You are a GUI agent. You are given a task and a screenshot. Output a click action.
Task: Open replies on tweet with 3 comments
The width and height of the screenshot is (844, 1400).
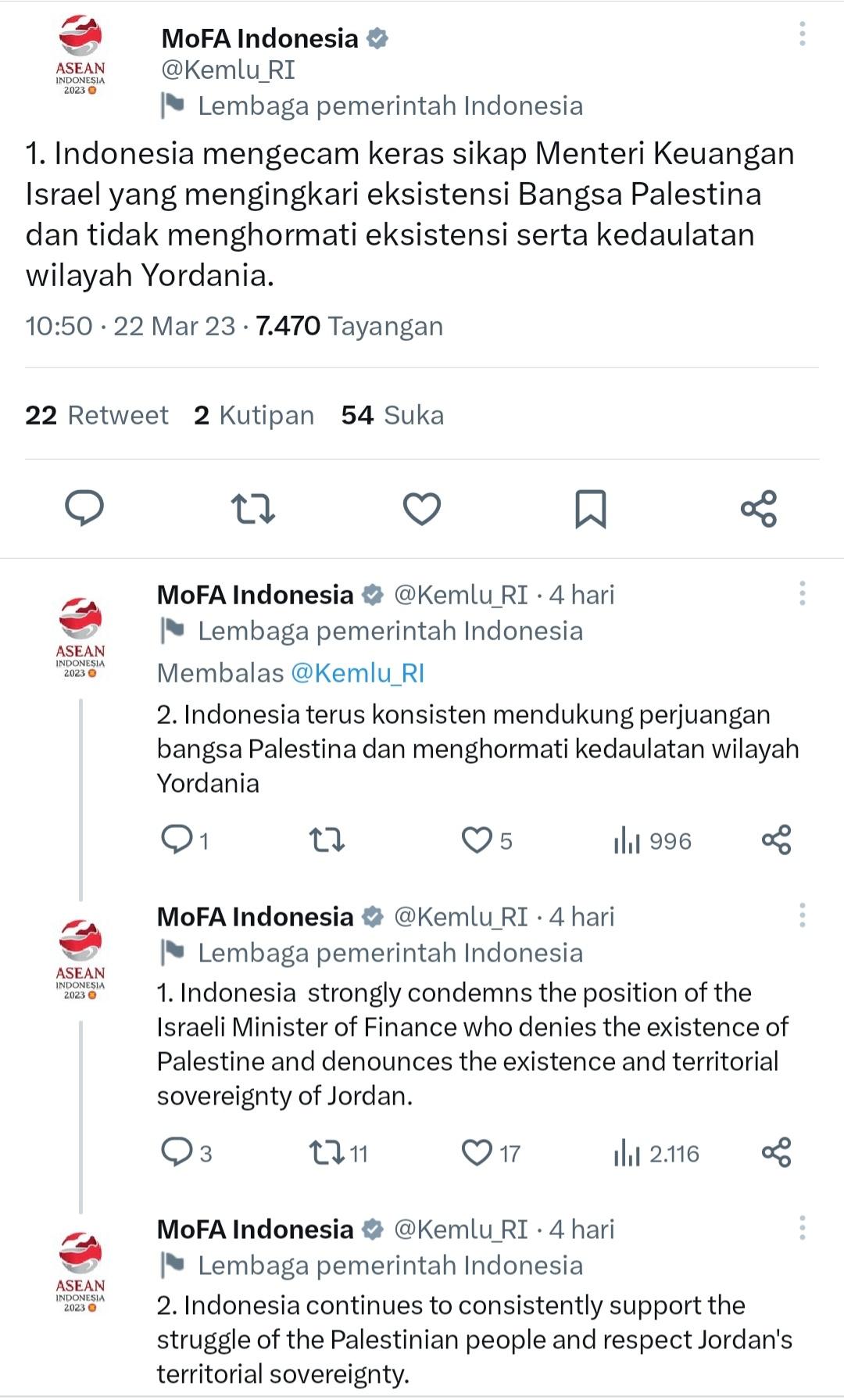pos(177,1153)
